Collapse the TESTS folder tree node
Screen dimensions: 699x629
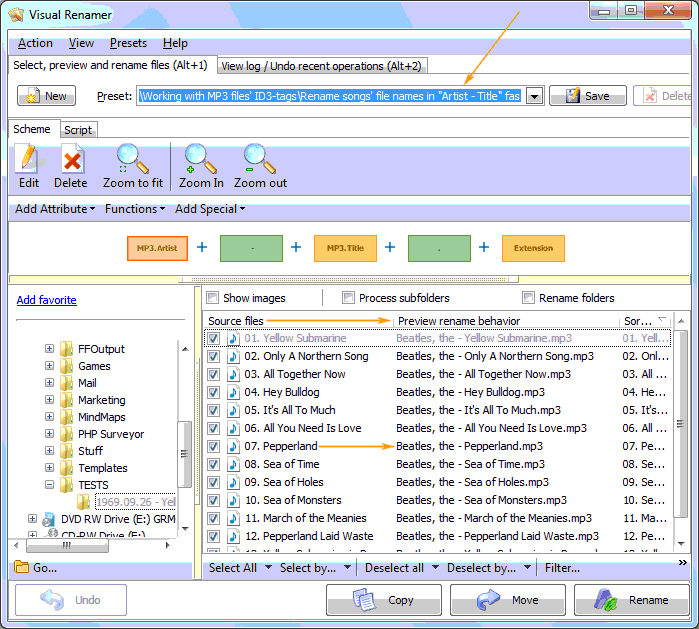tap(49, 485)
